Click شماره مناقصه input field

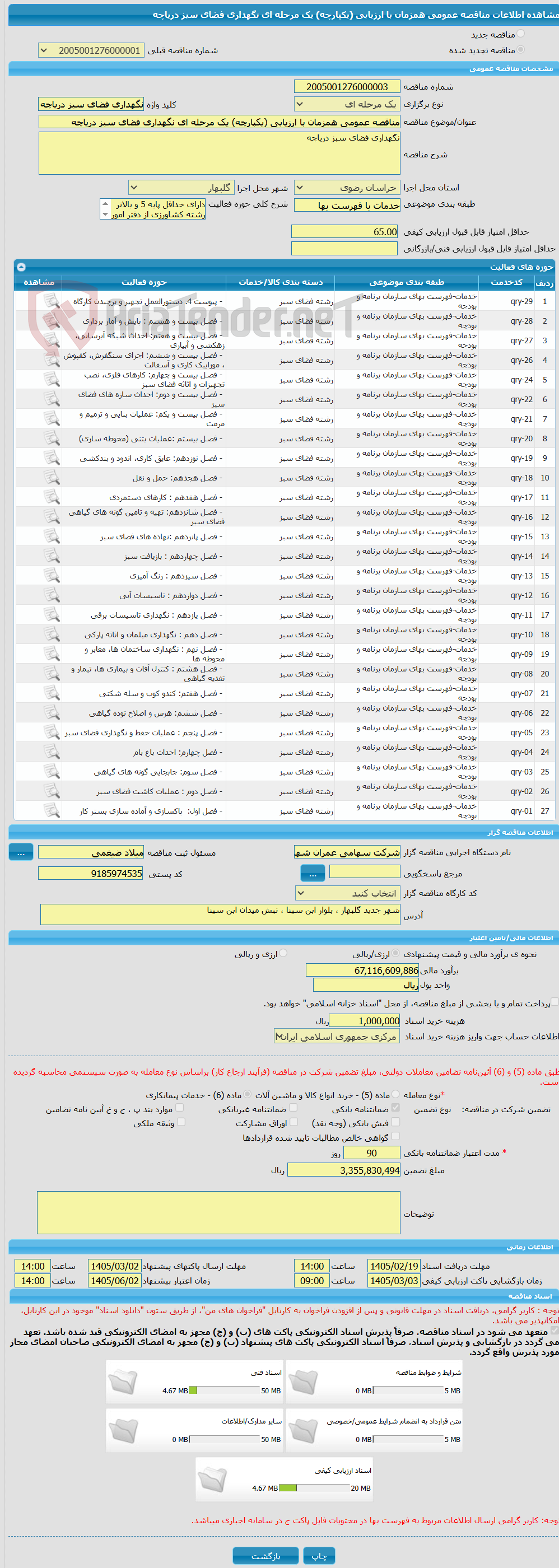347,86
